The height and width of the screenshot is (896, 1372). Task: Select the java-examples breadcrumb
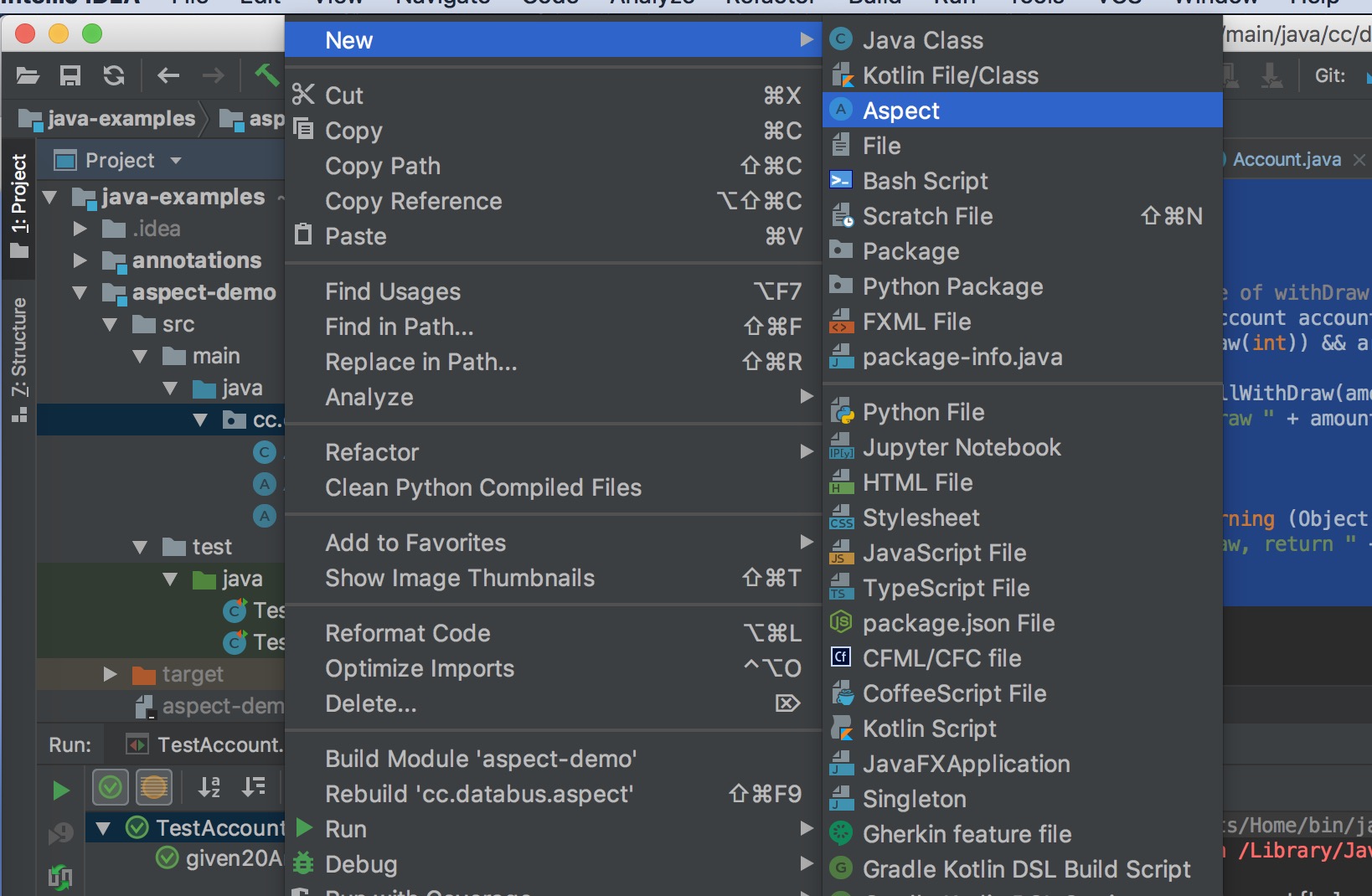(x=121, y=119)
